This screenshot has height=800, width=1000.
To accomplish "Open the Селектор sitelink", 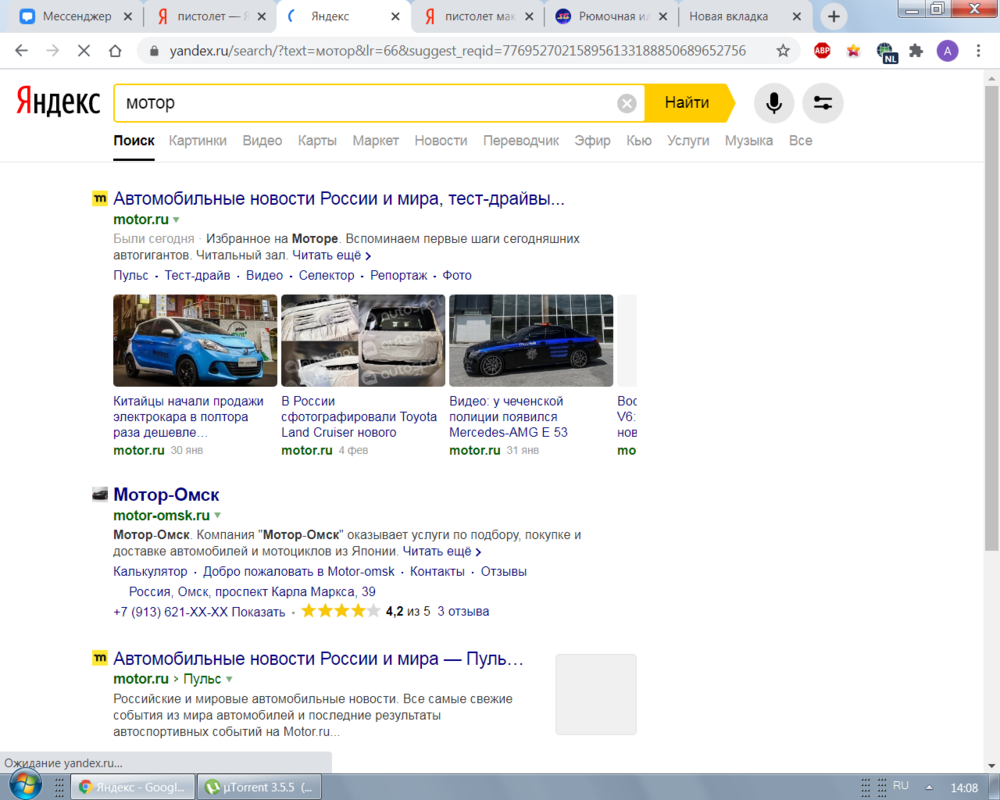I will [x=327, y=276].
